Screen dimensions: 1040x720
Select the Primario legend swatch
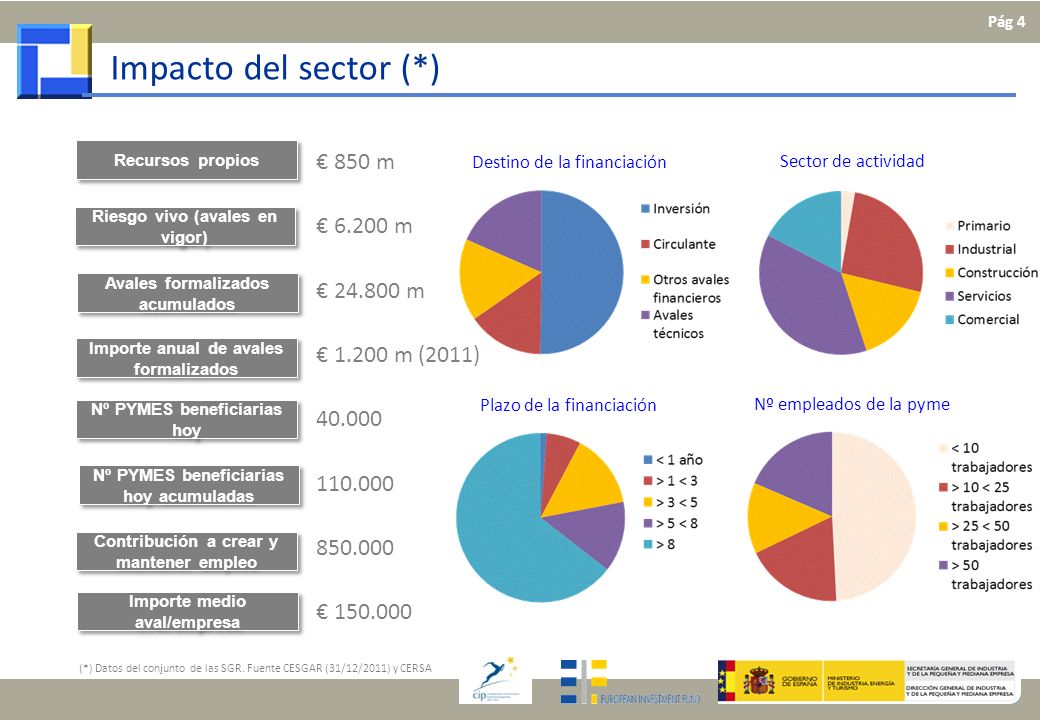(x=950, y=226)
